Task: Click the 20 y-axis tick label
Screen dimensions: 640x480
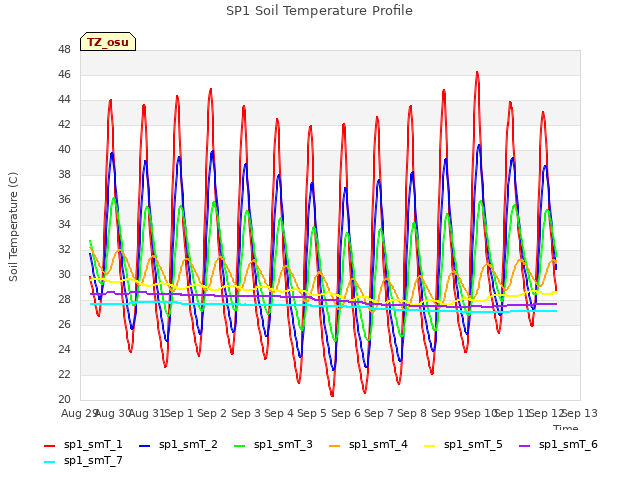Action: pos(64,399)
